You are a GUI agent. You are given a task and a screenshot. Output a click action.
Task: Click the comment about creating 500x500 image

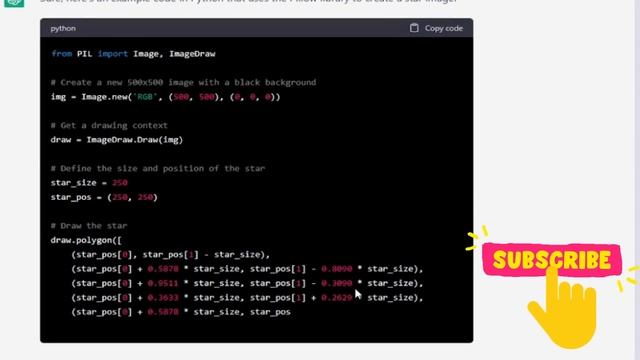pyautogui.click(x=183, y=82)
